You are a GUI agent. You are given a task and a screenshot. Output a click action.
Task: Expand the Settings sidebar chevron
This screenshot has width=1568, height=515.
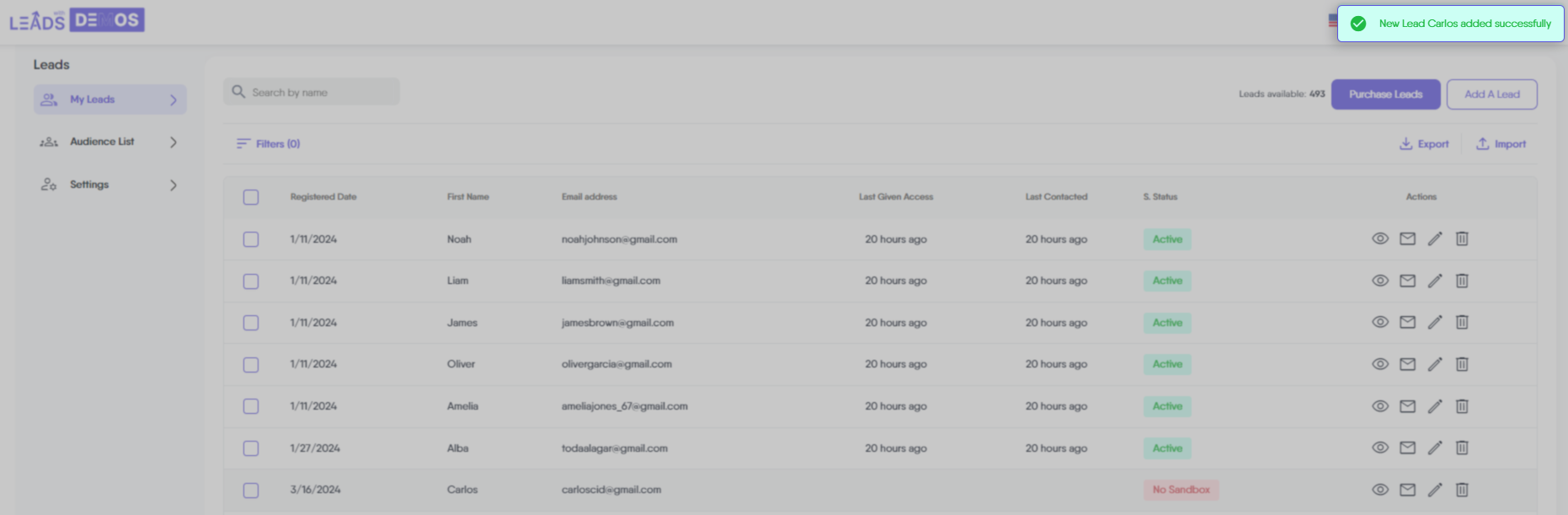coord(173,185)
